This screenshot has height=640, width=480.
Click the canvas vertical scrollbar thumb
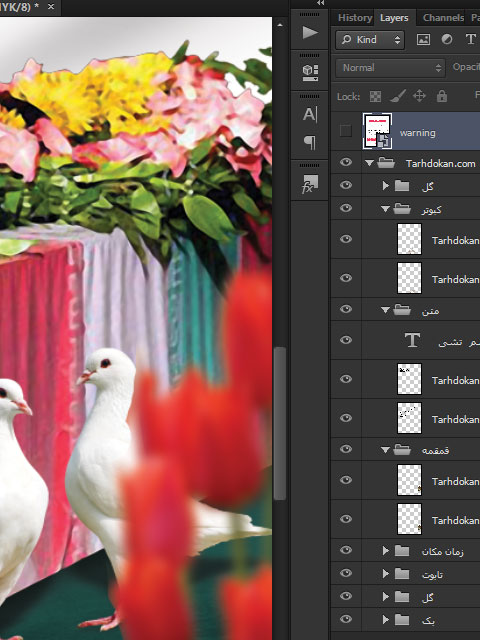(280, 423)
